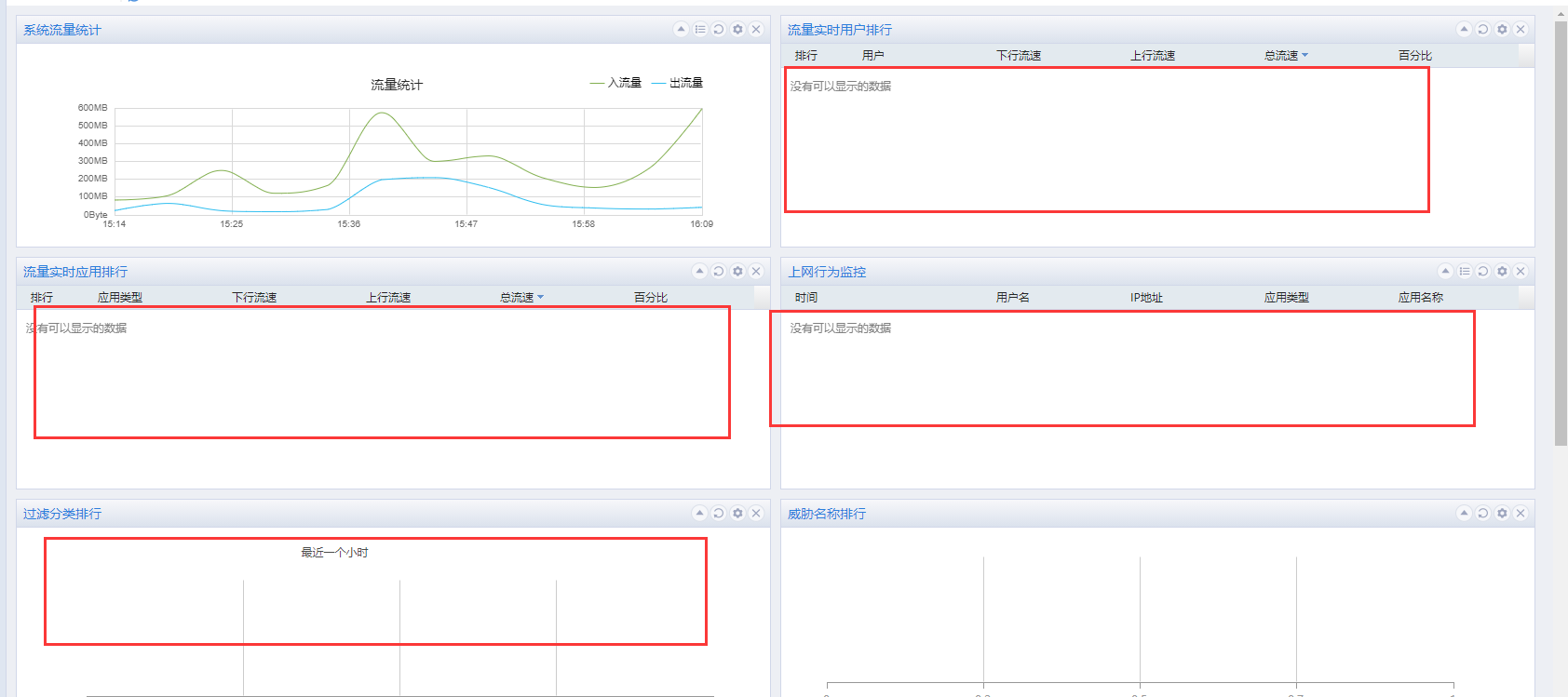
Task: Toggle the 出流量 legend series
Action: 678,83
